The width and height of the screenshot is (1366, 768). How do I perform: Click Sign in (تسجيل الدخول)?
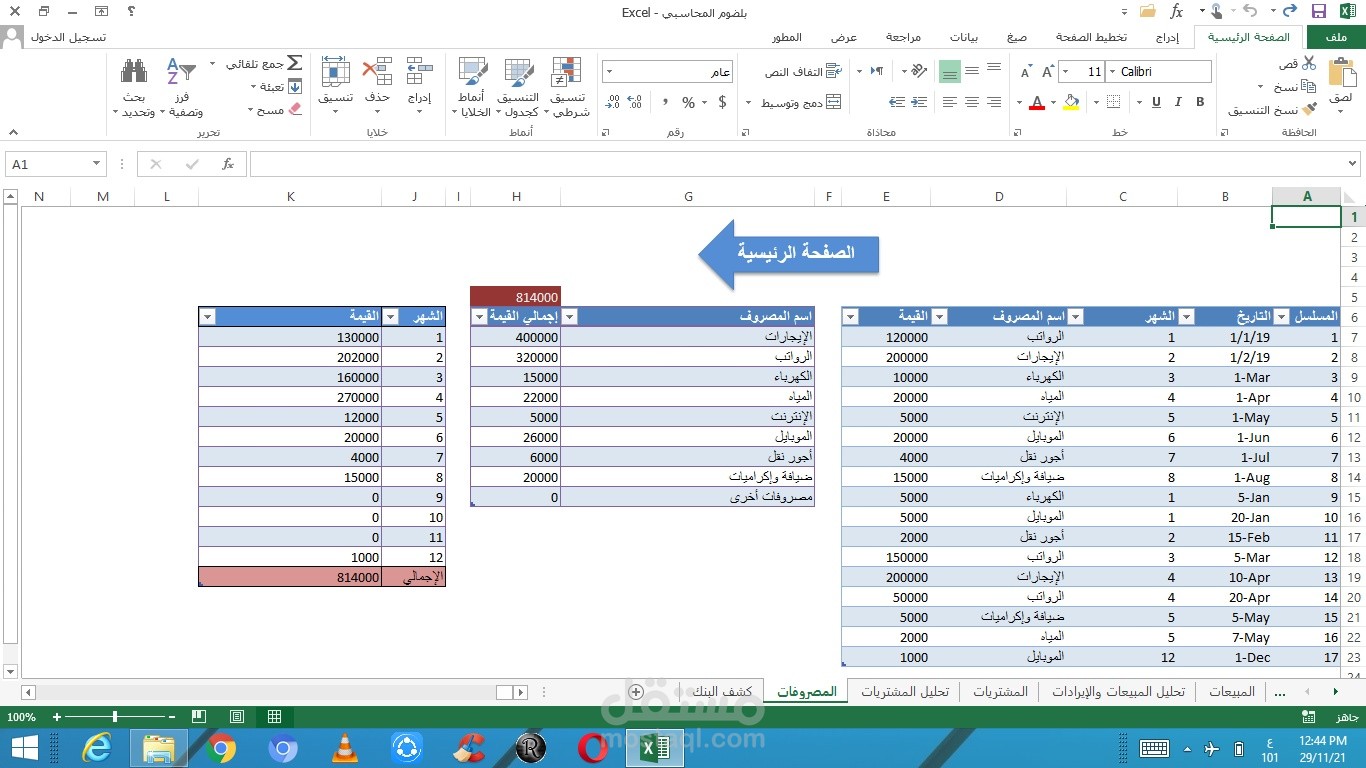(x=68, y=37)
